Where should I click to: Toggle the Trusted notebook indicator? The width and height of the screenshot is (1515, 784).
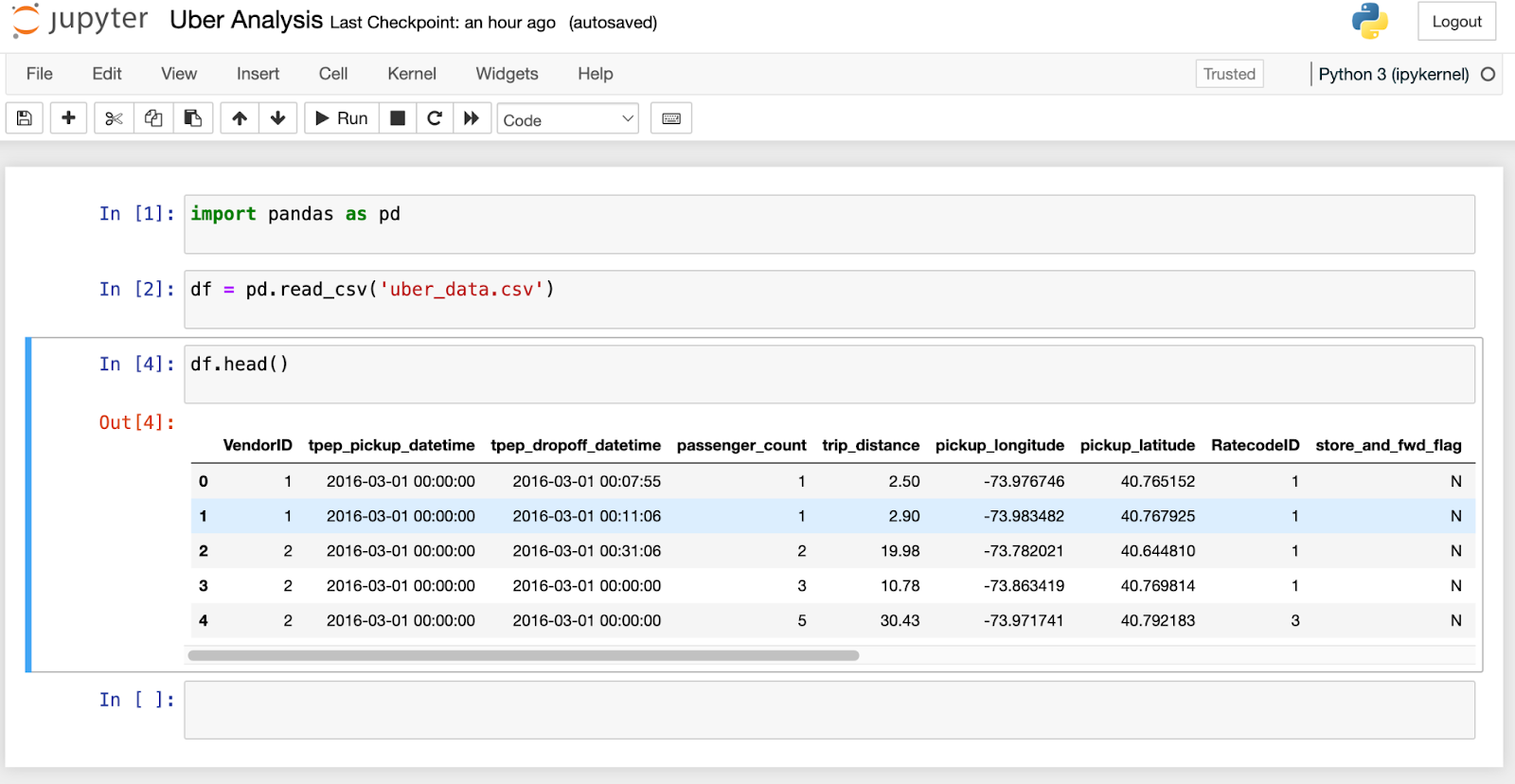1229,74
